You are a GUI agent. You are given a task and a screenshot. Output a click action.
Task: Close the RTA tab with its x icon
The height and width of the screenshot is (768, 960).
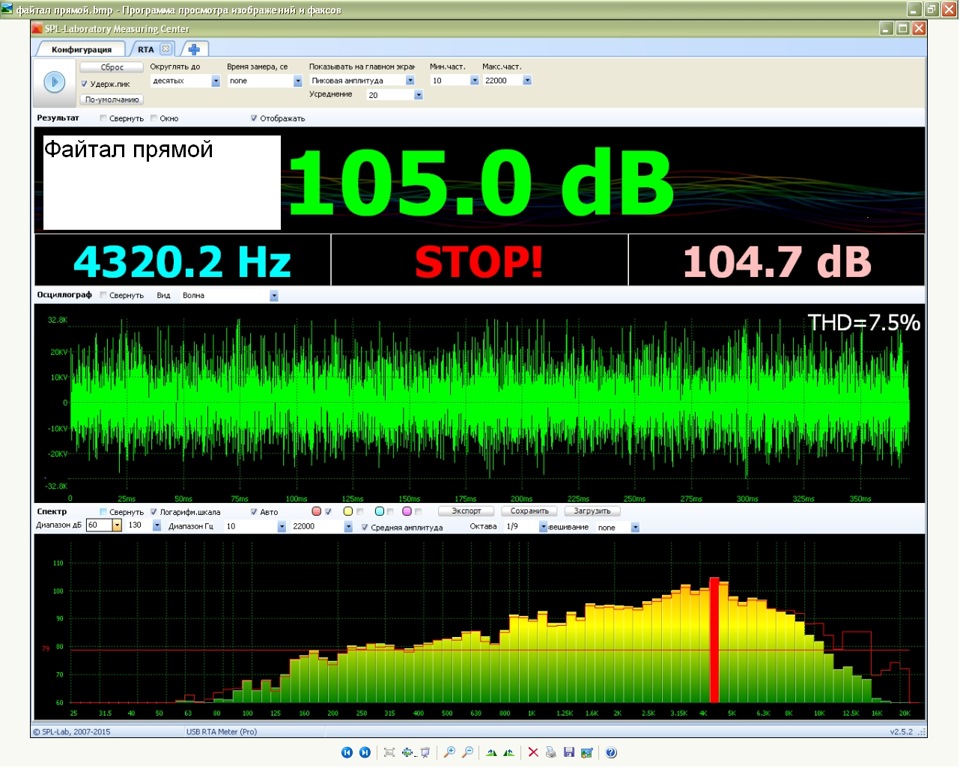tap(165, 49)
